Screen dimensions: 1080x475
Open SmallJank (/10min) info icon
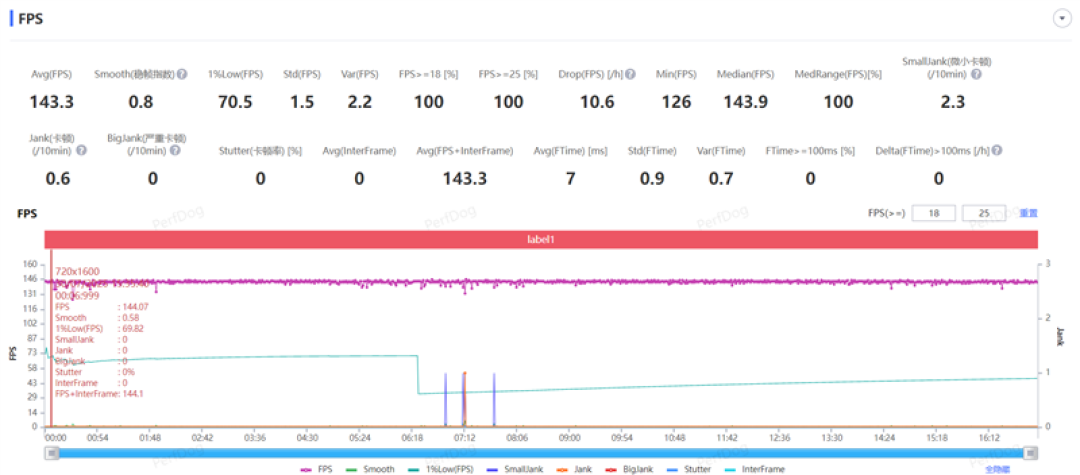[x=976, y=74]
